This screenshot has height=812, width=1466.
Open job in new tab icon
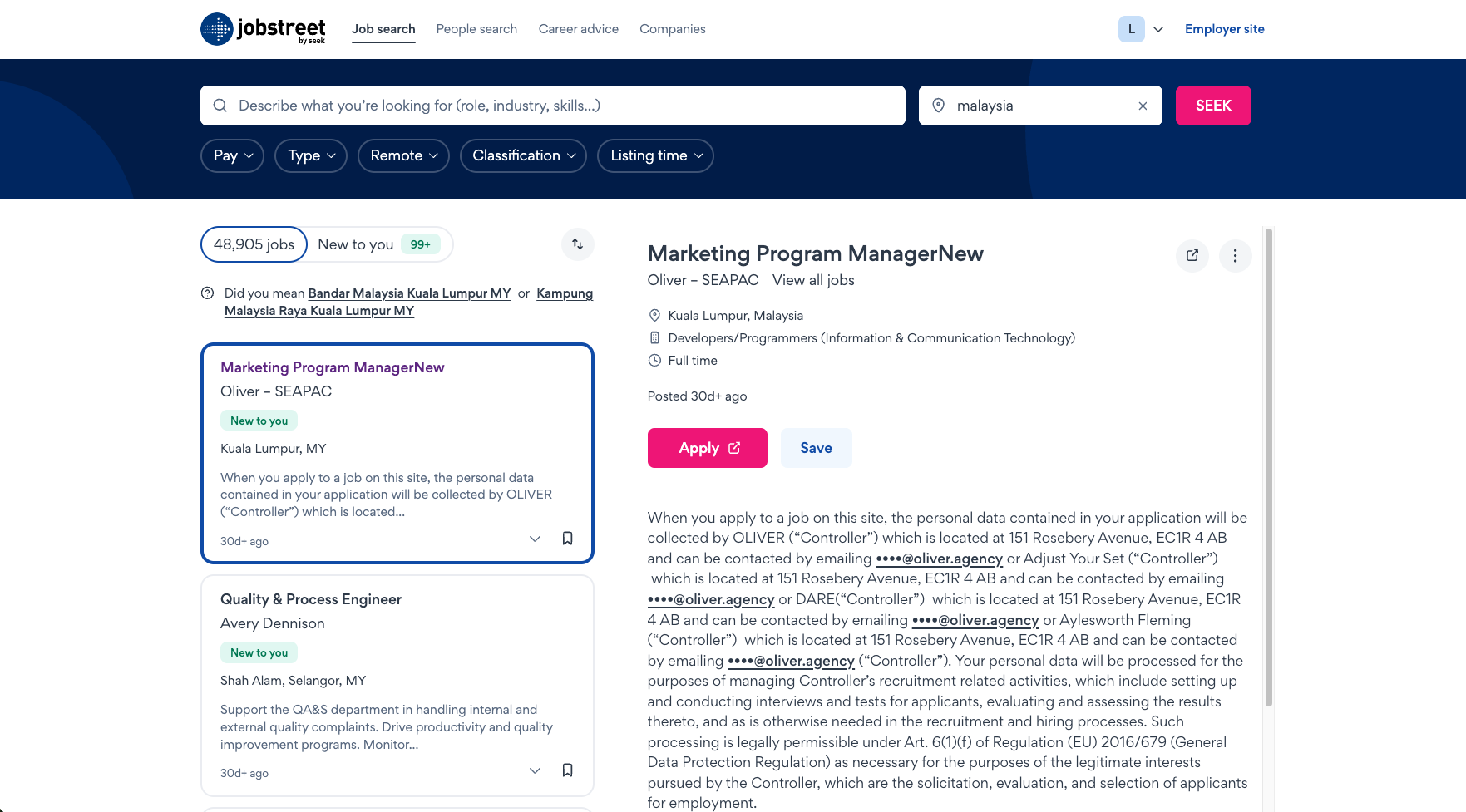(1192, 256)
